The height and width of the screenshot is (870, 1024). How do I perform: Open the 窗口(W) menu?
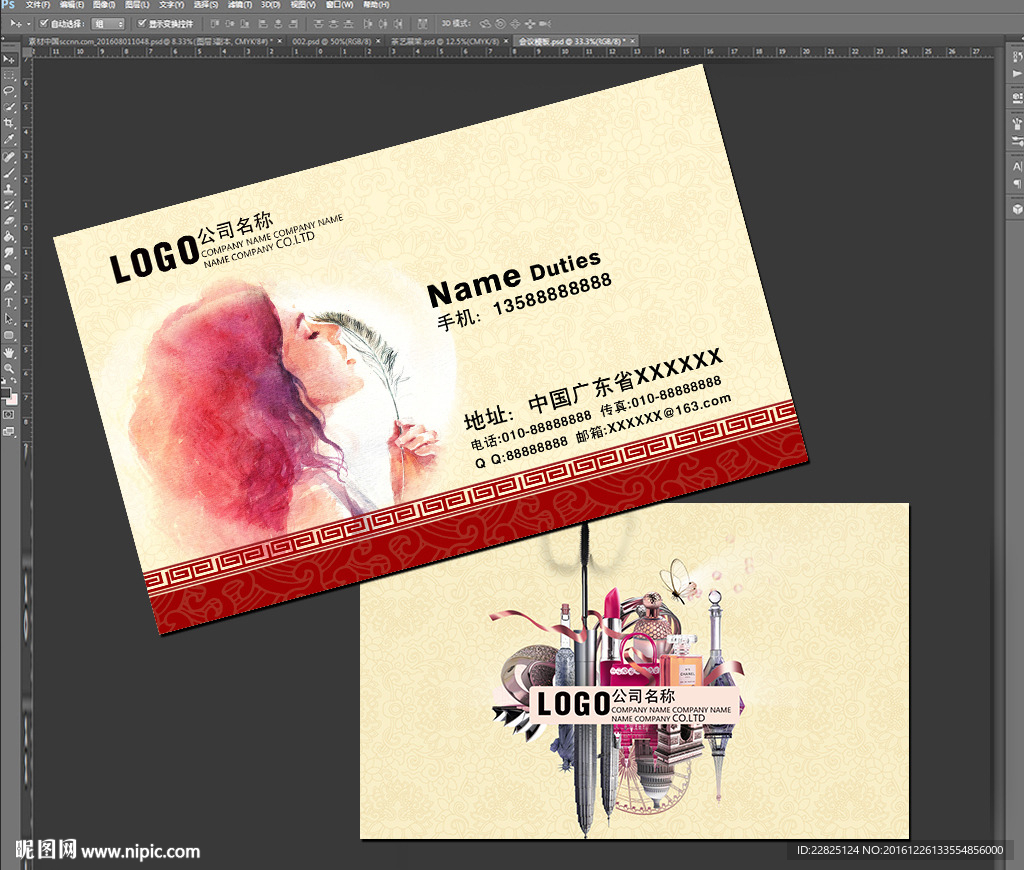coord(340,5)
